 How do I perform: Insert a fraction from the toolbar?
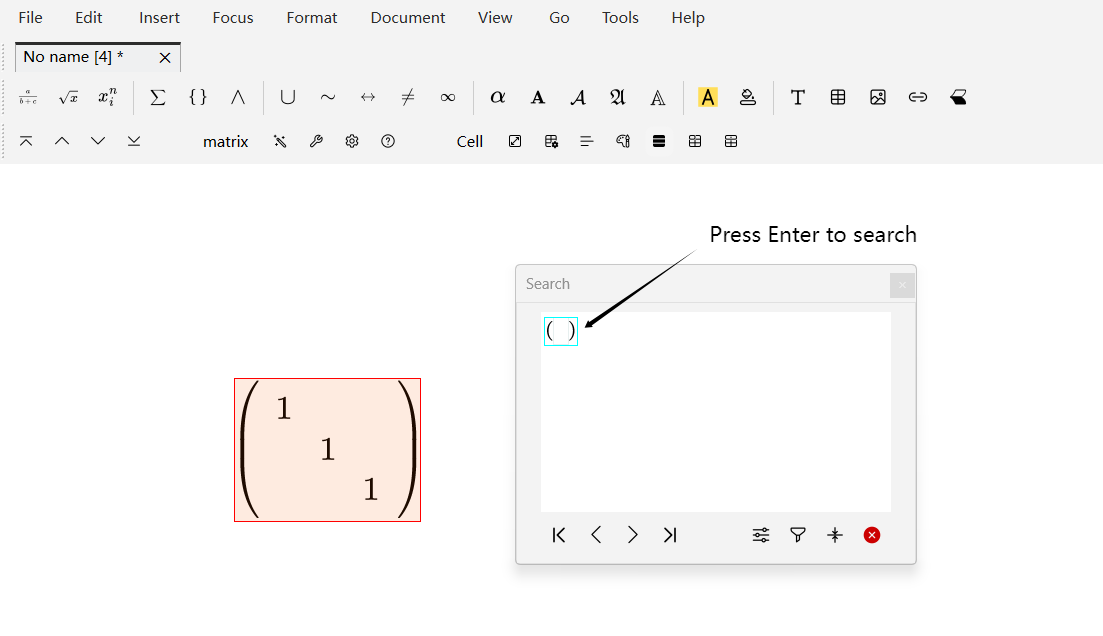tap(28, 97)
